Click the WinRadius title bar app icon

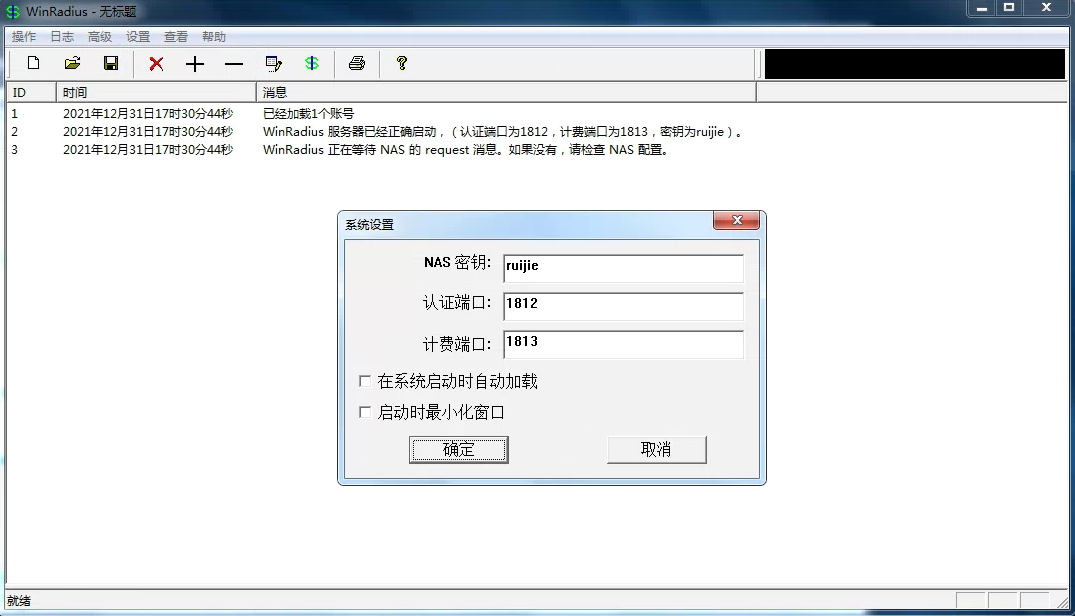tap(13, 12)
